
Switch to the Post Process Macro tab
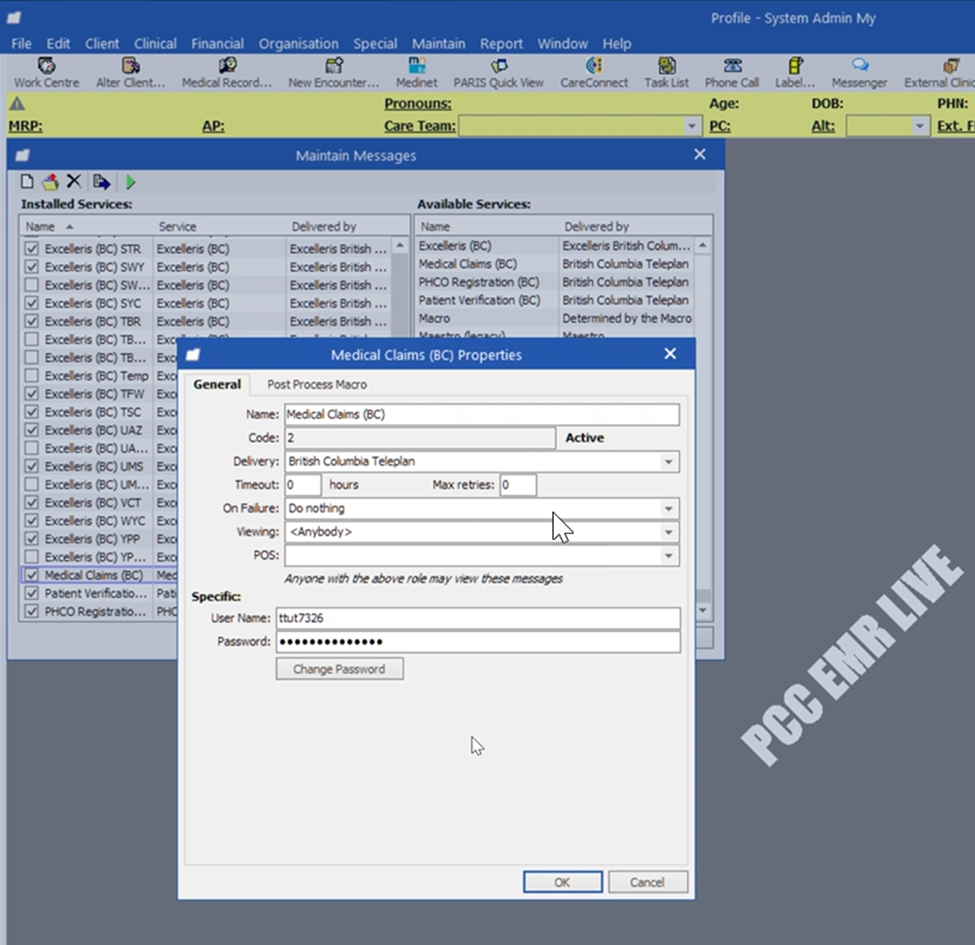[316, 384]
